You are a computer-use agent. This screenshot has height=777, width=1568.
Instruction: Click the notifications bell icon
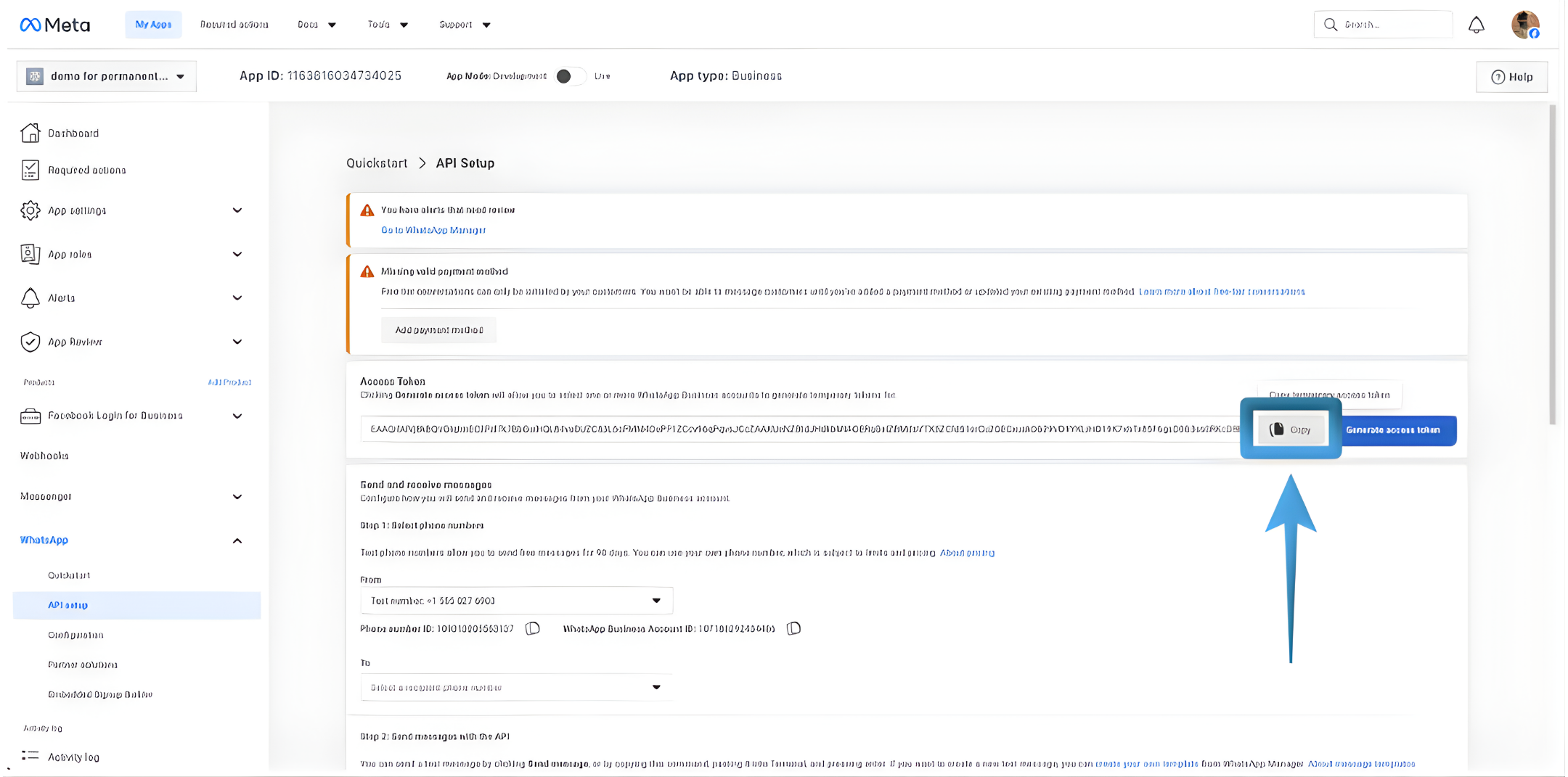click(1476, 25)
